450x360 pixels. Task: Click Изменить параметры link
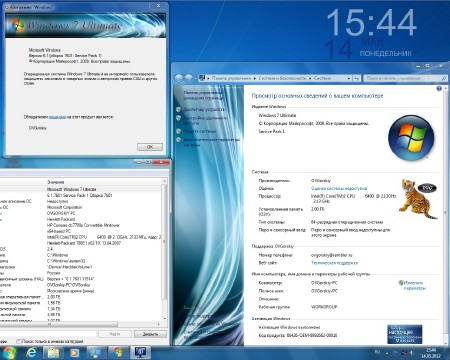coord(415,285)
